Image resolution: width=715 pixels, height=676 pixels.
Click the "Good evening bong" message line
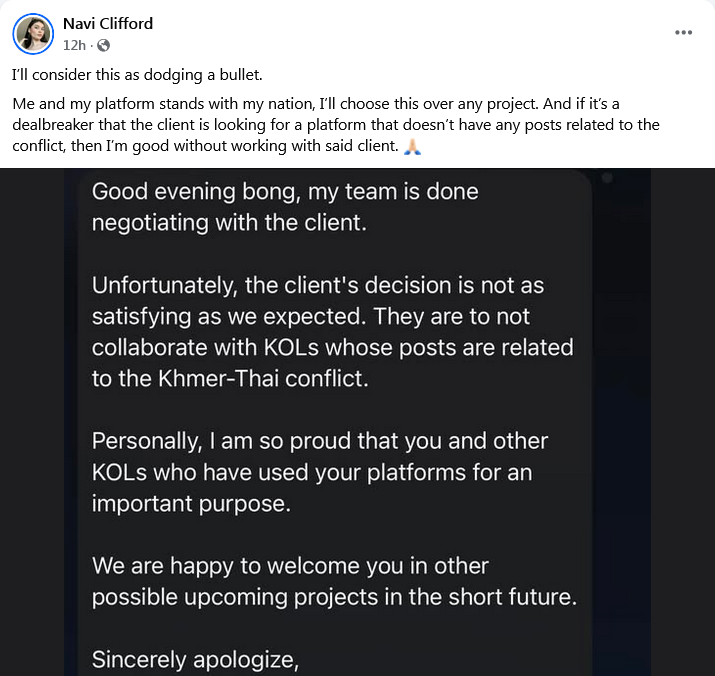[284, 191]
